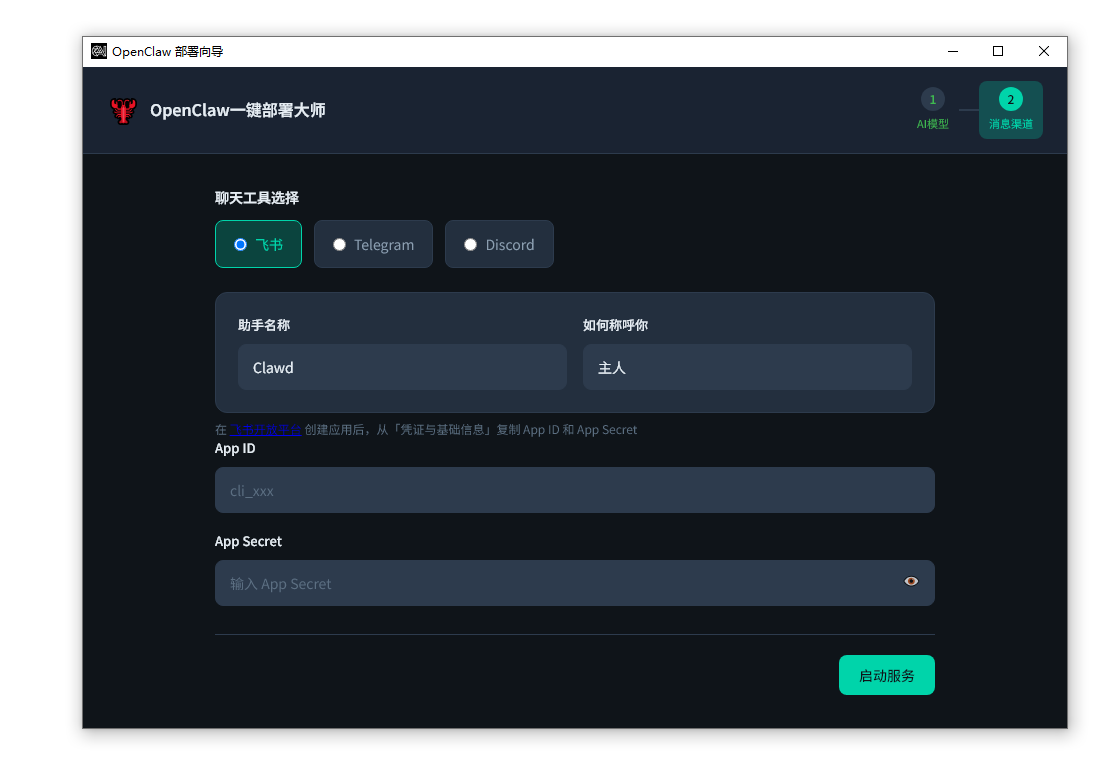Minimize the OpenClaw 部署向导 window

click(953, 51)
